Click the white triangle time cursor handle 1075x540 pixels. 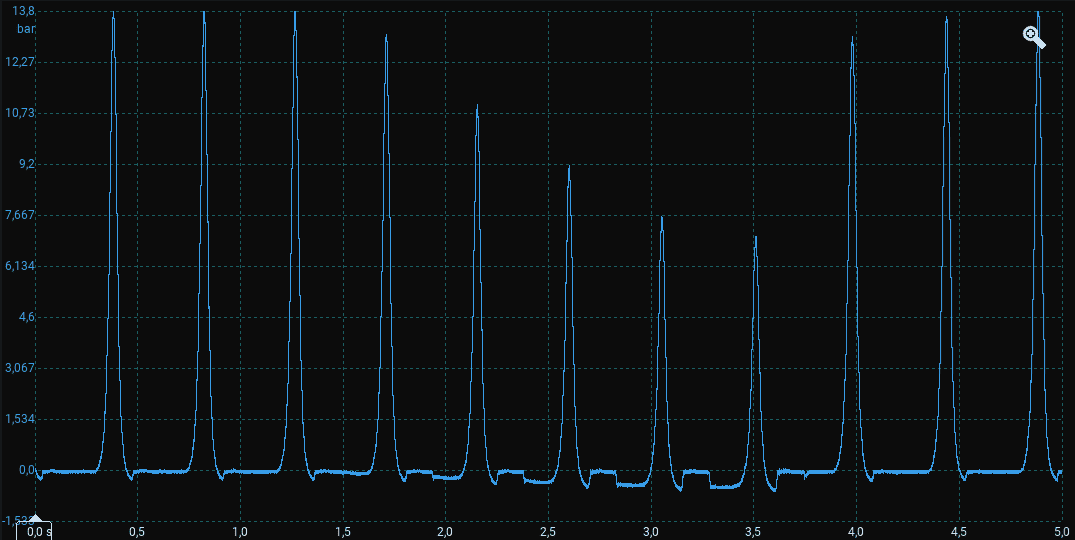[x=35, y=518]
